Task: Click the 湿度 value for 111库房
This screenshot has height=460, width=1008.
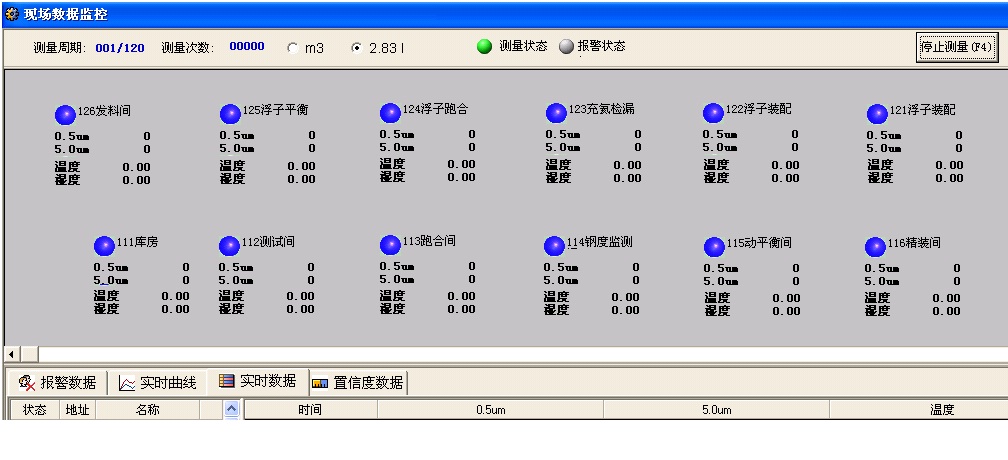Action: tap(175, 309)
